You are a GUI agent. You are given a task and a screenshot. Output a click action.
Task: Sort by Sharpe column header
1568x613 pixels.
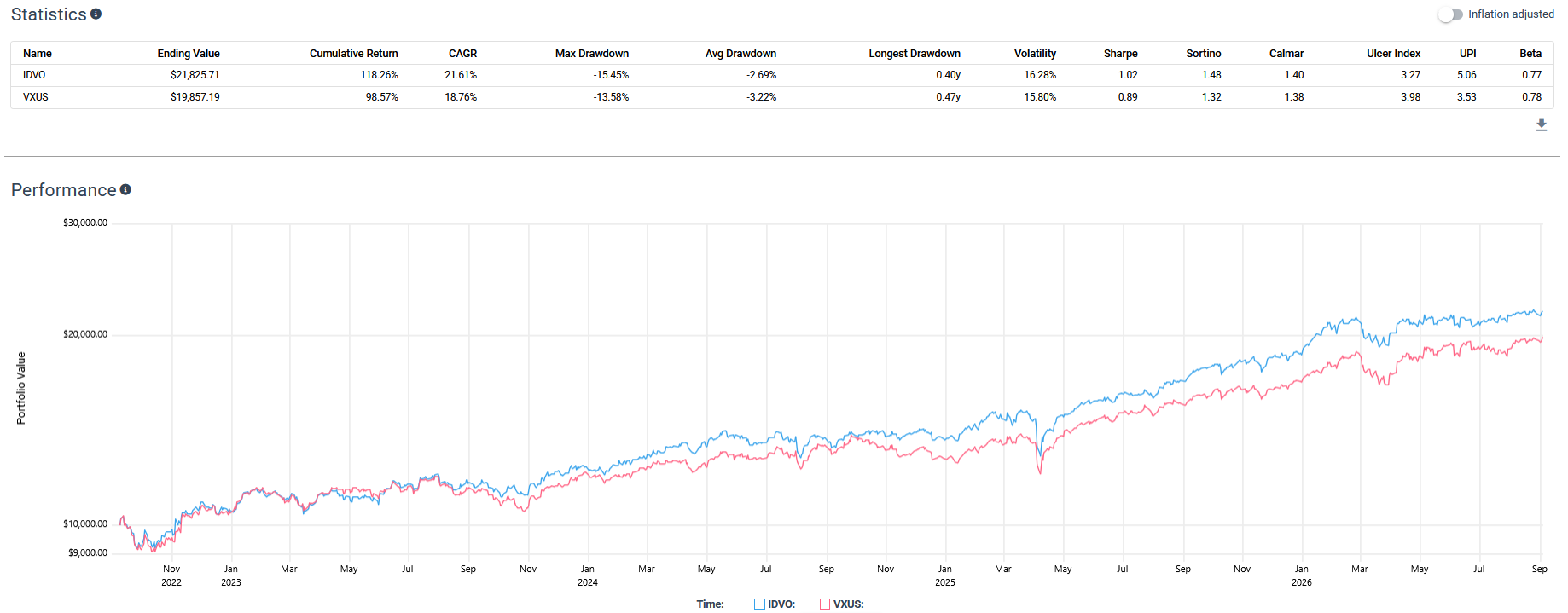[1120, 53]
